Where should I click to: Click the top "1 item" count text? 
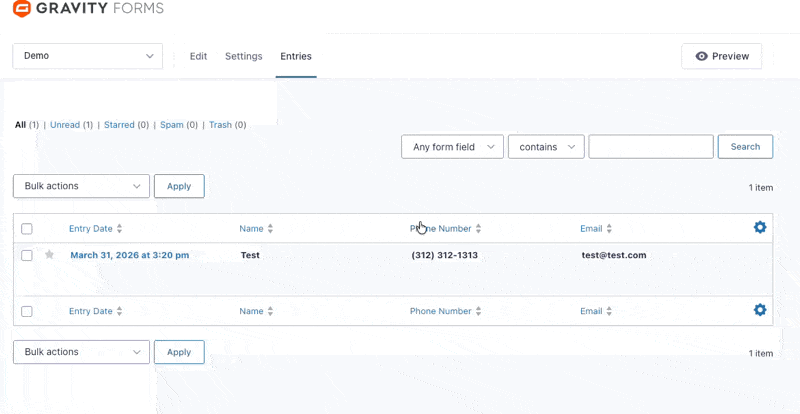[761, 188]
